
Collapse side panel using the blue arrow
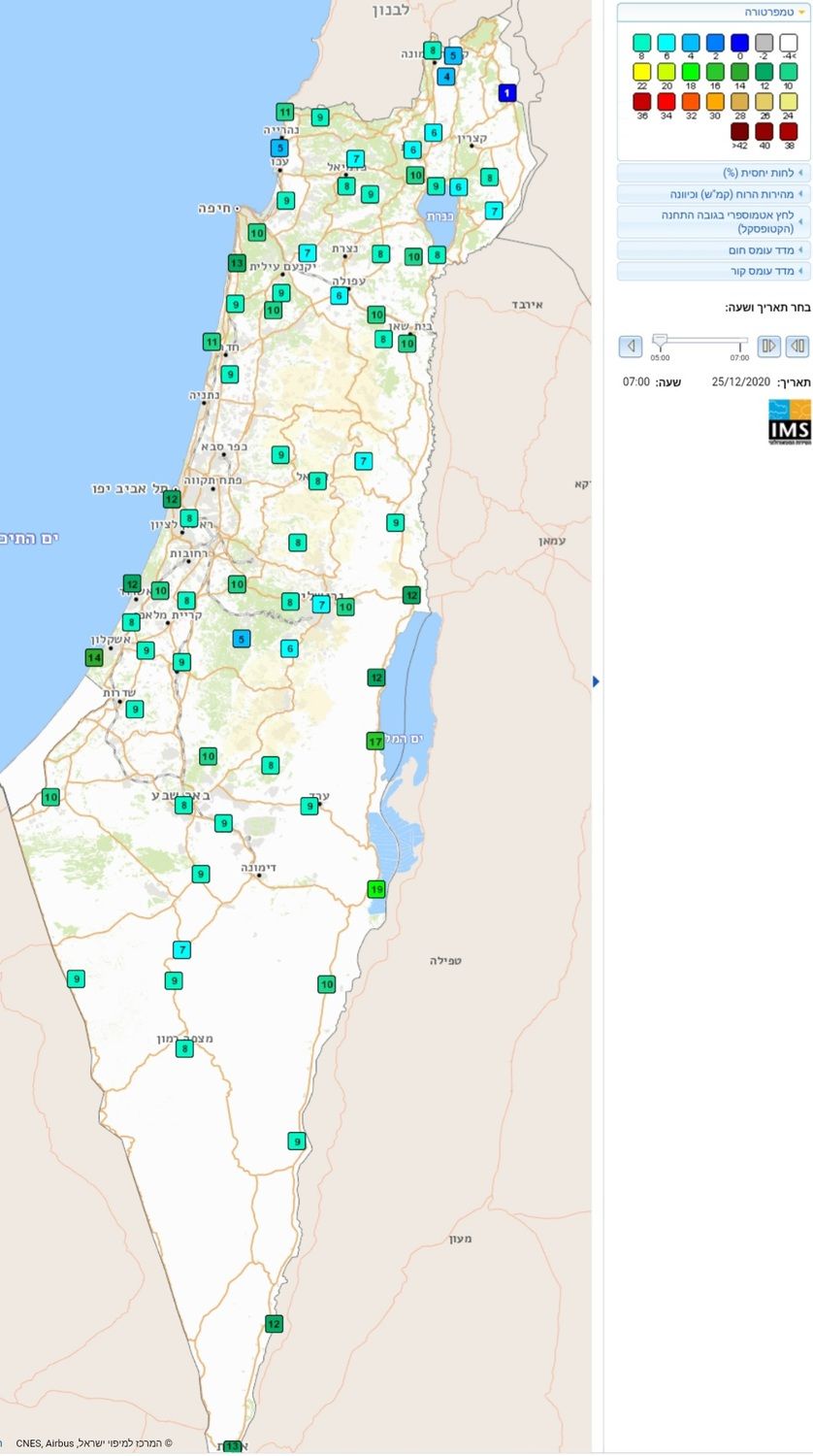tap(596, 681)
